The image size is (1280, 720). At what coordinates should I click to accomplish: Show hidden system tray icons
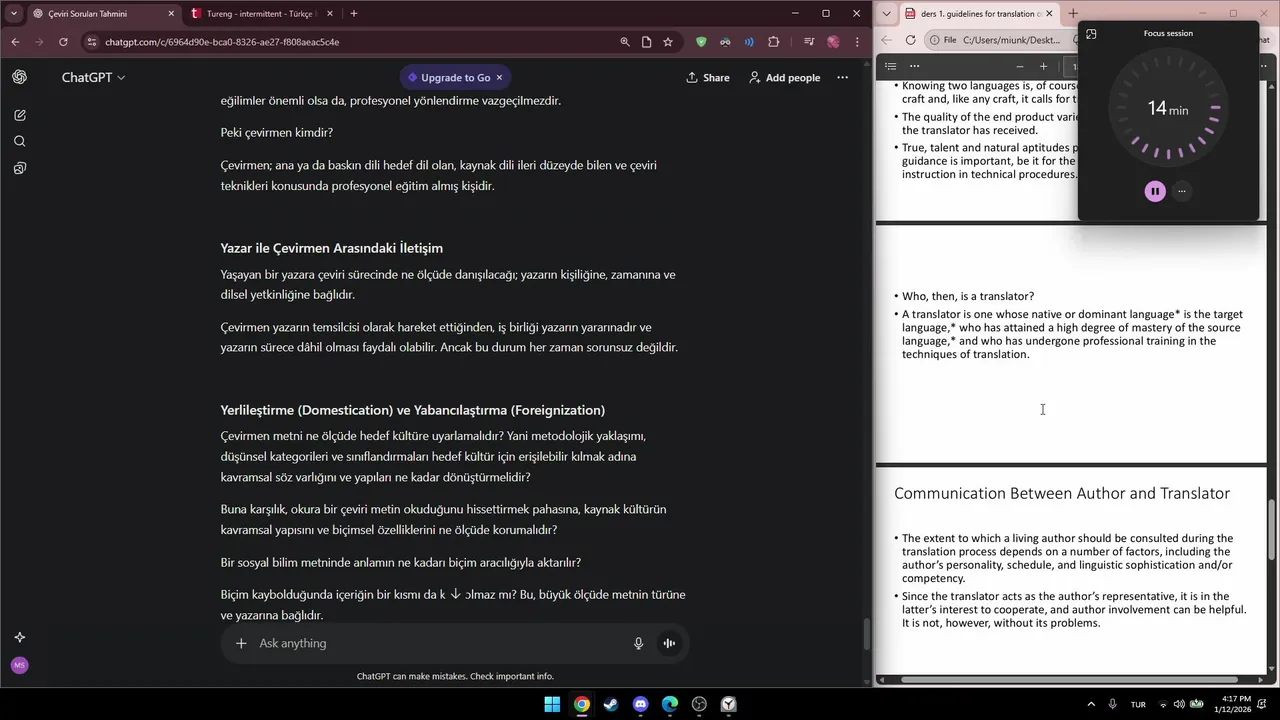(1091, 704)
